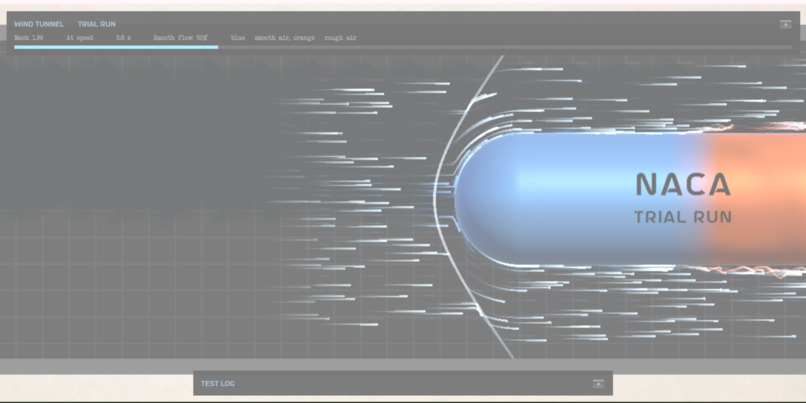The height and width of the screenshot is (403, 806).
Task: Click the Mach 1.99 readout
Action: [29, 38]
